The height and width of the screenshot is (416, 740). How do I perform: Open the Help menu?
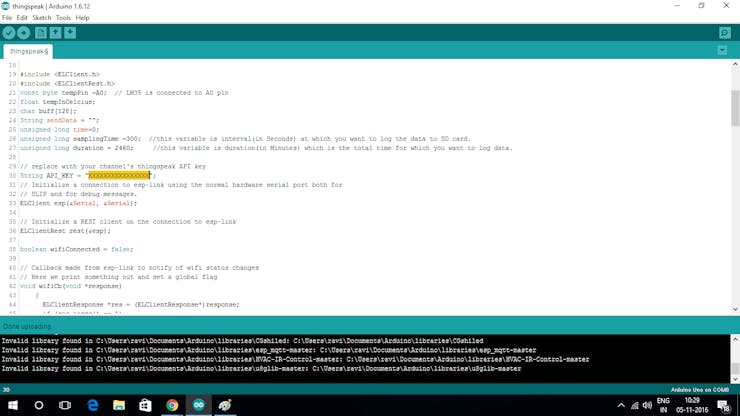coord(83,17)
